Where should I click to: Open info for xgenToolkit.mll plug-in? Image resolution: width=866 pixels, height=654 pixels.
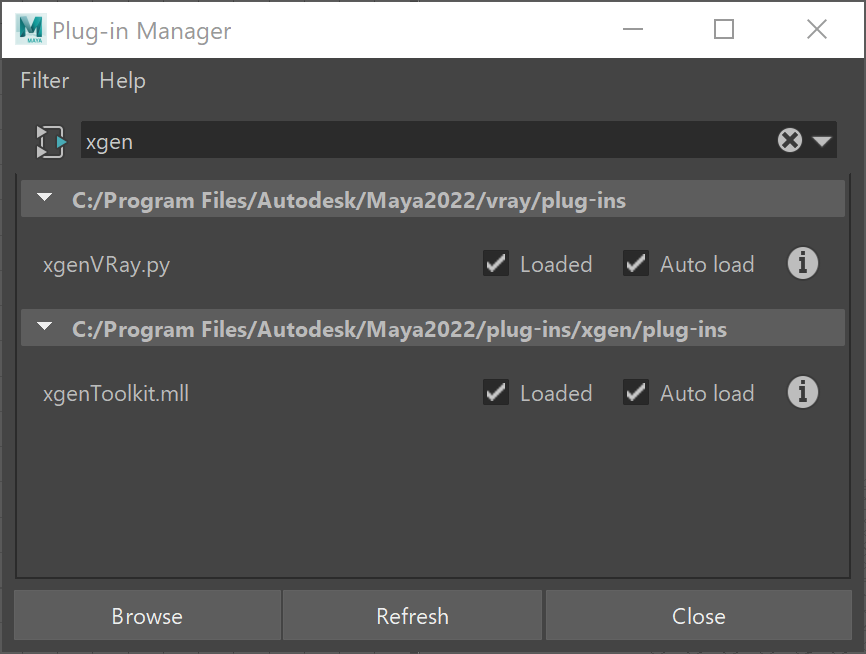tap(802, 392)
